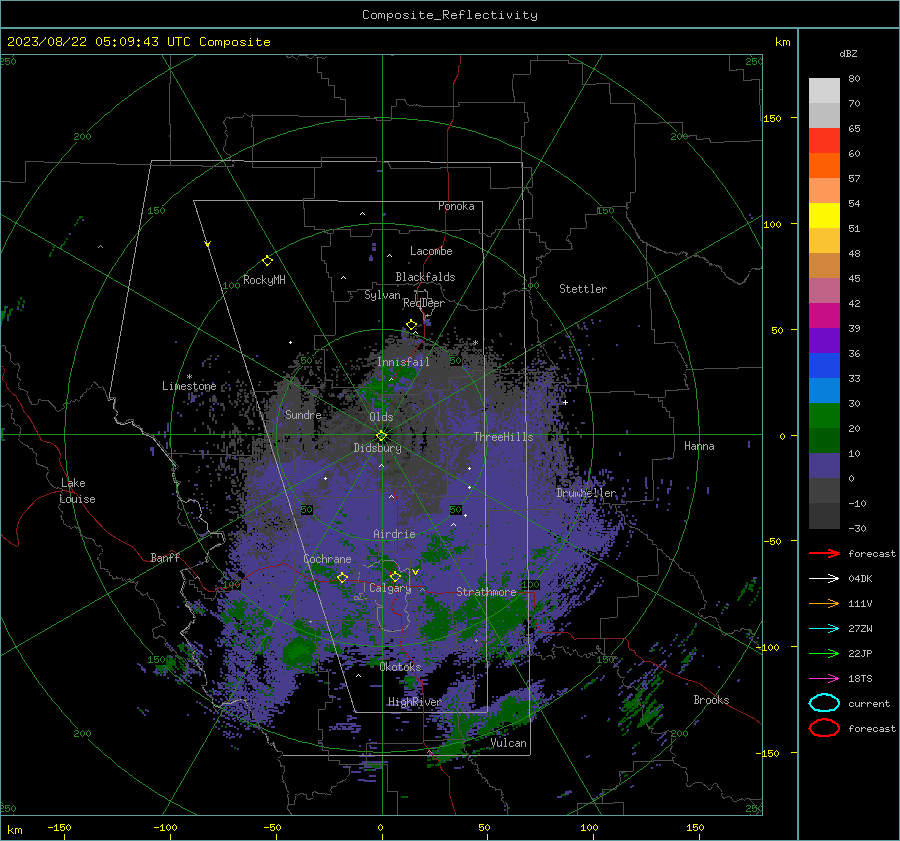
Task: Click the white cross marker west of Hanna
Action: (x=565, y=402)
